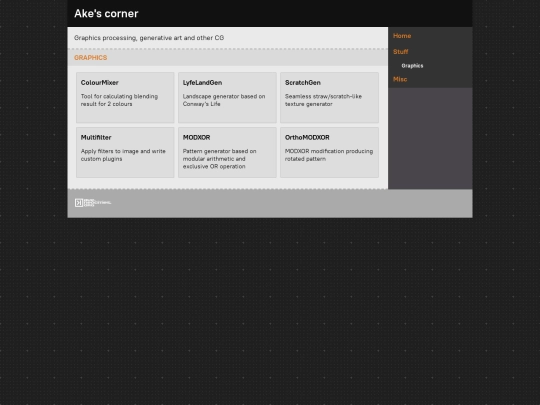Click 'Seamless straw/scratch-like texture generator' text
Image resolution: width=540 pixels, height=405 pixels.
(x=323, y=100)
